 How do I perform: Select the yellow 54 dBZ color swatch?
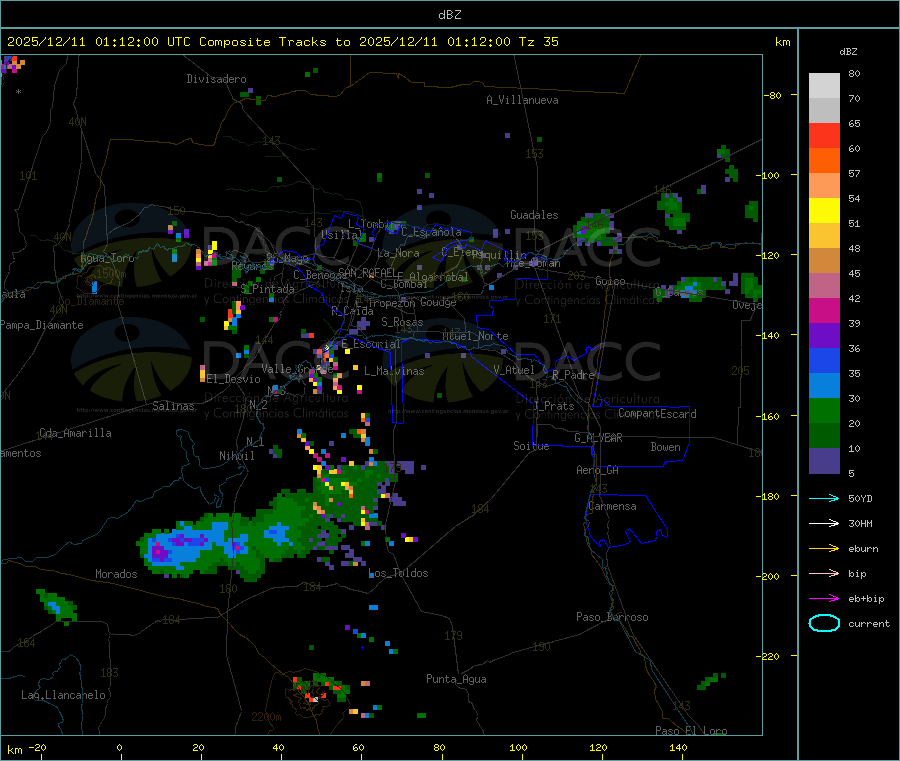824,211
